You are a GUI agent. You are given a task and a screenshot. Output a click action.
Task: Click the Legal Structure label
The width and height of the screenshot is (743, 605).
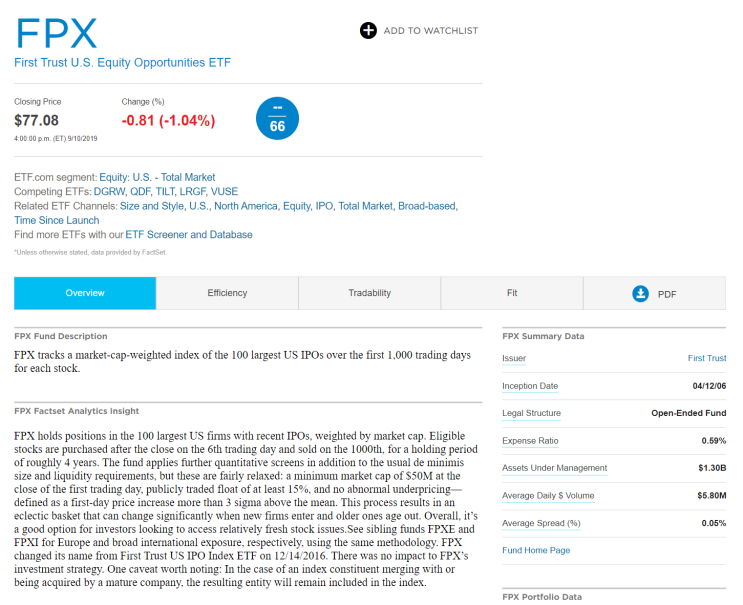(x=531, y=413)
